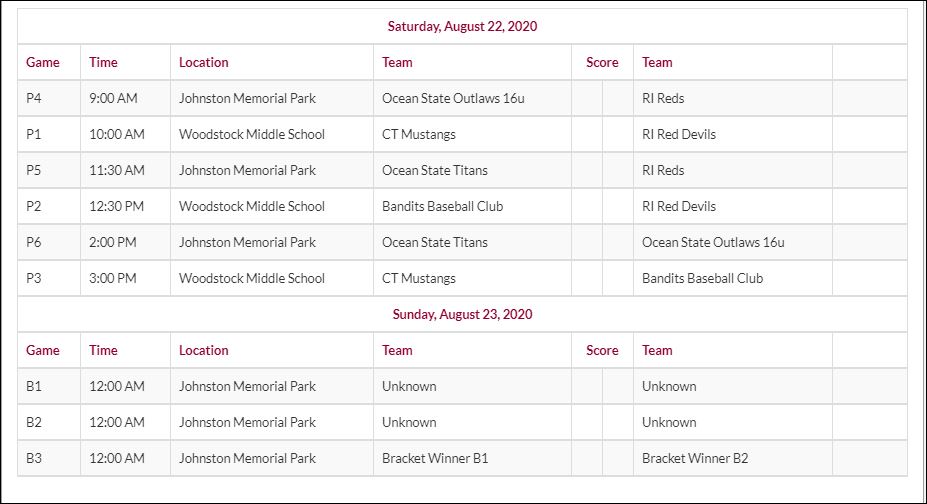Click the Bracket Winner B2 team cell
Screen dimensions: 927x504
click(695, 458)
